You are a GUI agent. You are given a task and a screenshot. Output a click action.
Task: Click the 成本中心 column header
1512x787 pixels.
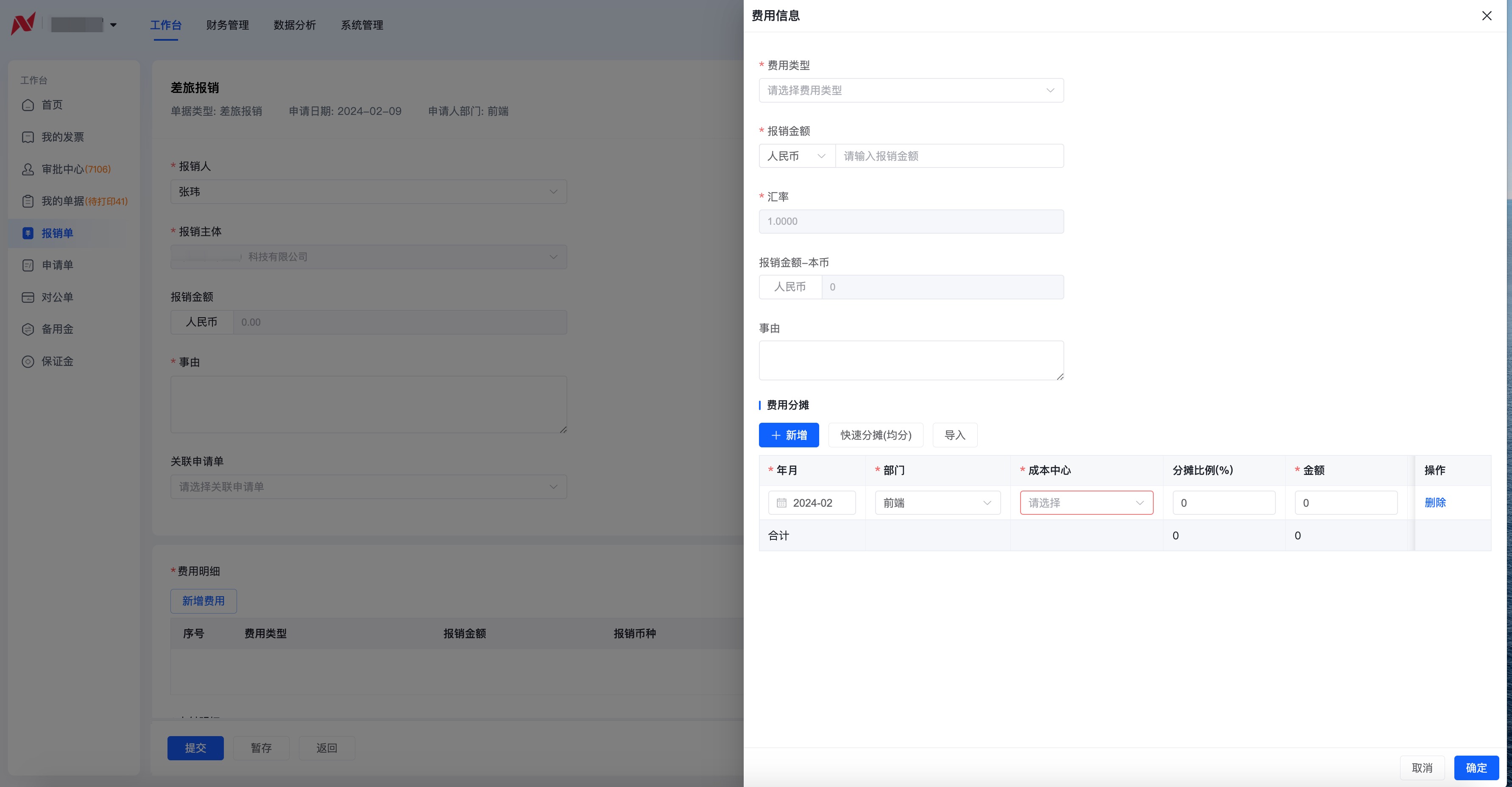pos(1049,471)
